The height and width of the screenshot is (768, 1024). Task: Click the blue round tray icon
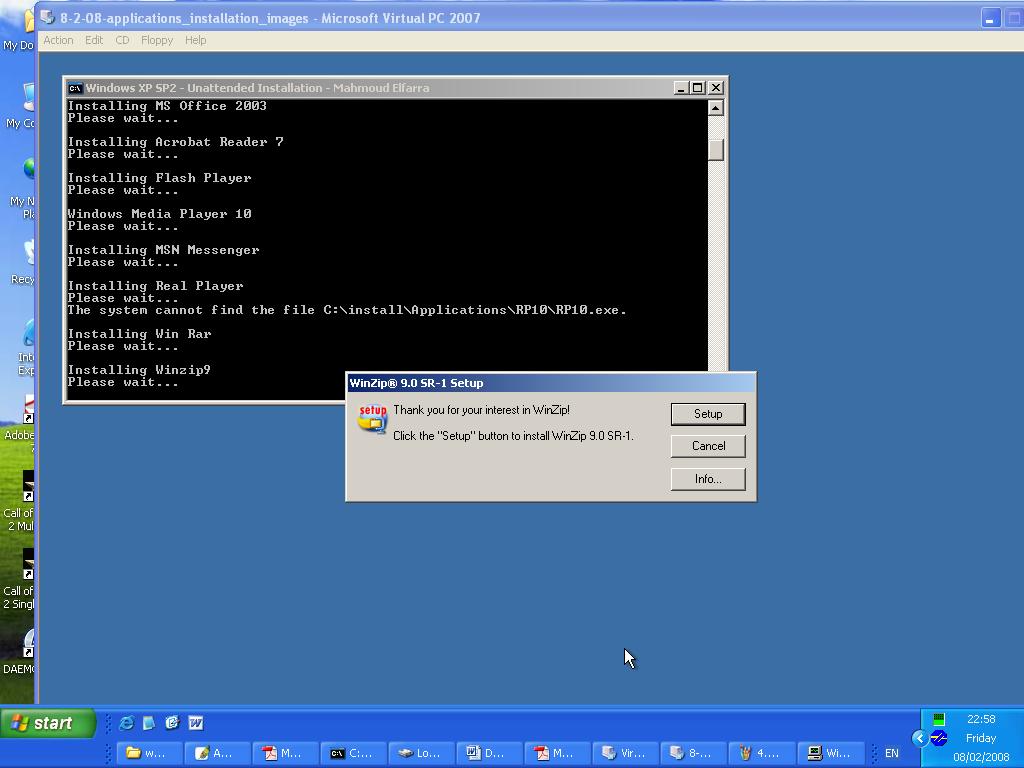(939, 738)
